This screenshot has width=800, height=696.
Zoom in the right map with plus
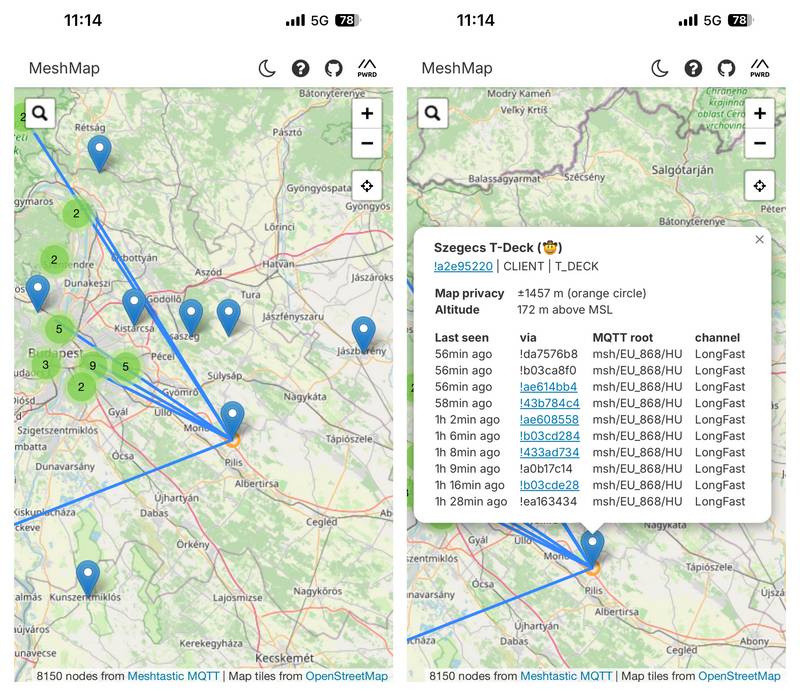point(760,113)
